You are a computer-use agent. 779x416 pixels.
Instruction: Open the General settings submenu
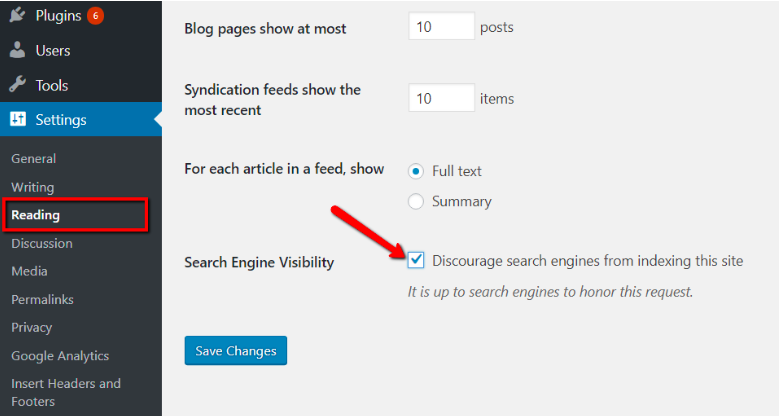[34, 159]
